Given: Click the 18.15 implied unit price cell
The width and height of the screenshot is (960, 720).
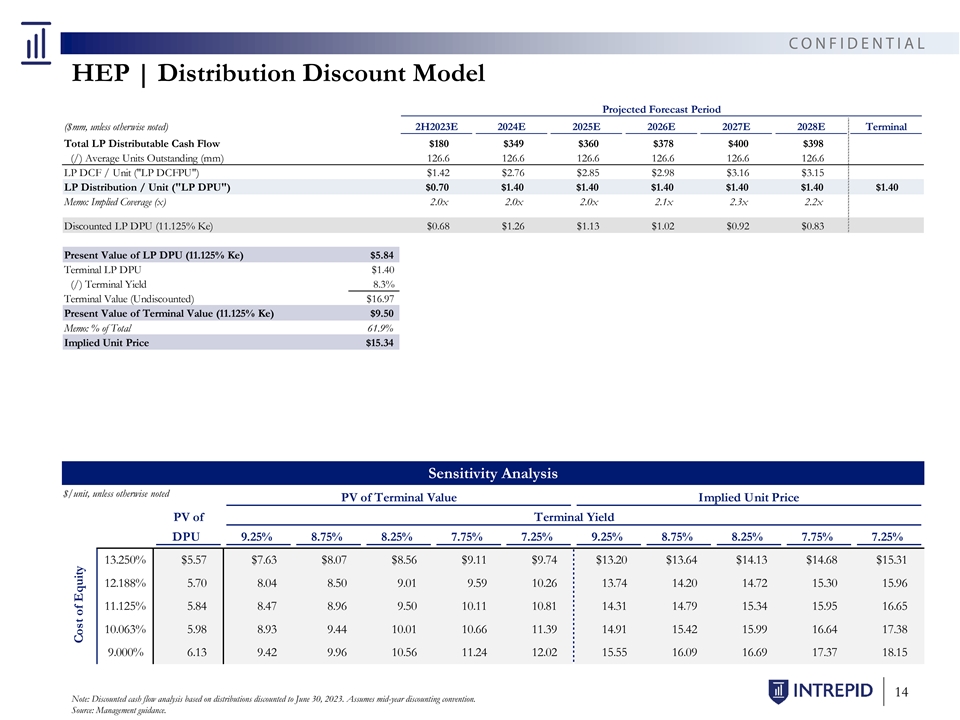Looking at the screenshot, I should tap(894, 652).
